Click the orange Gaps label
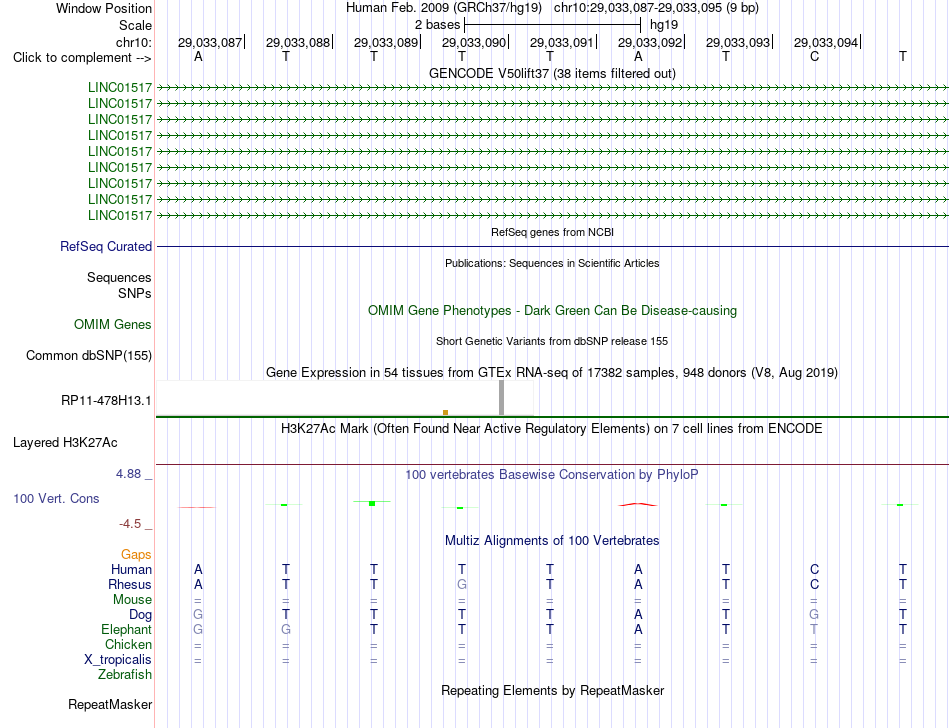This screenshot has width=950, height=728. coord(136,555)
